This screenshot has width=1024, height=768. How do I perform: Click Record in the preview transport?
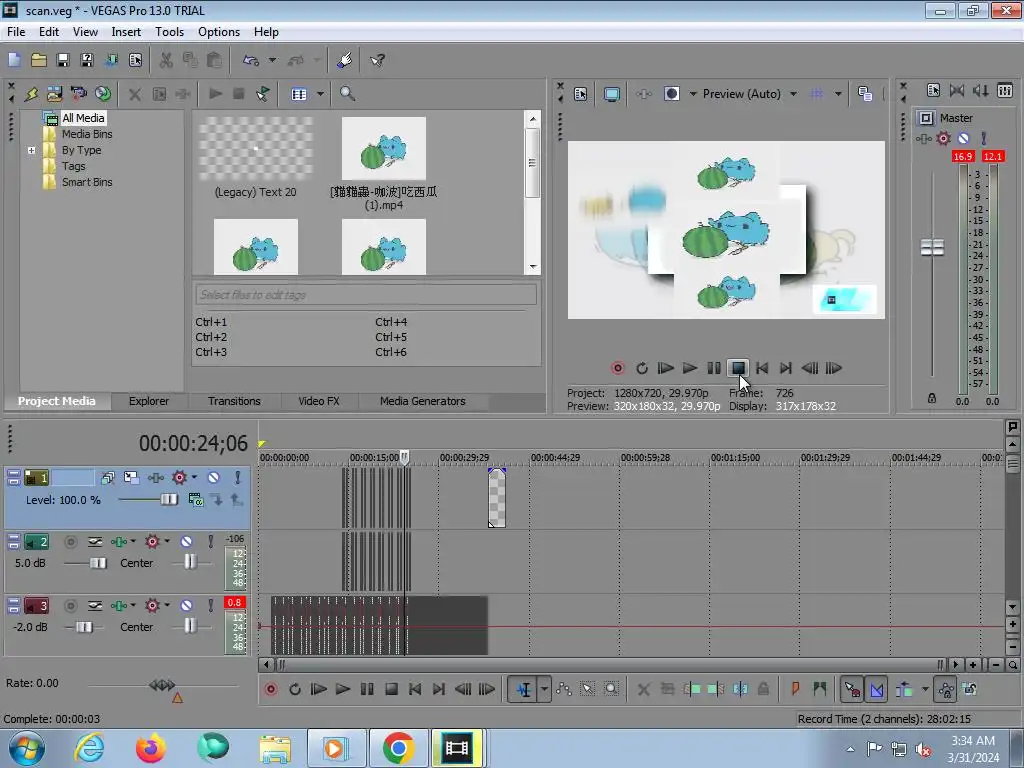pyautogui.click(x=617, y=368)
